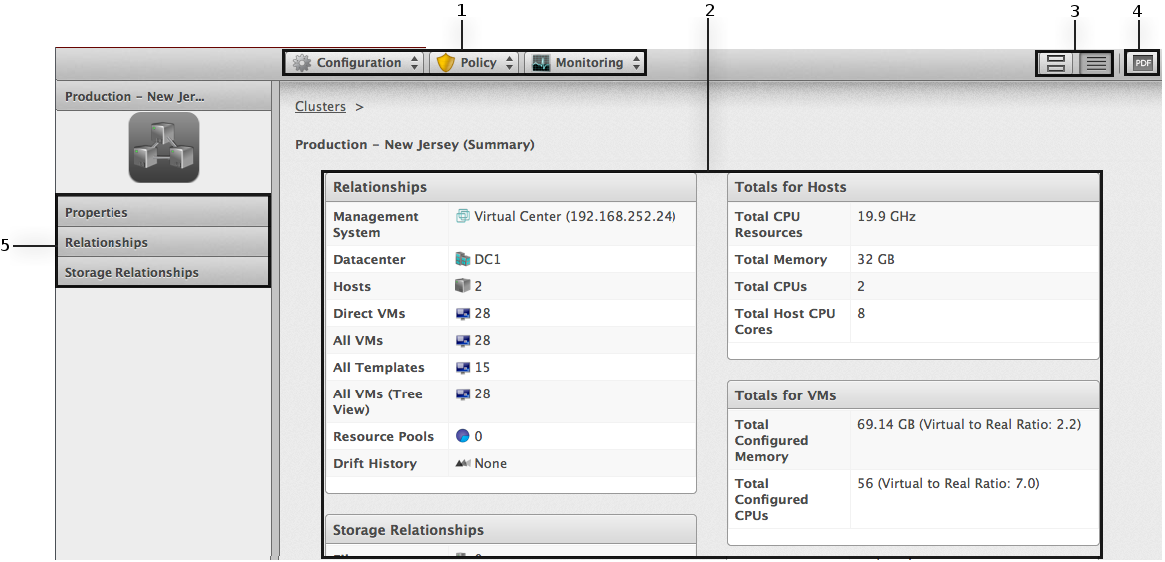1165x562 pixels.
Task: Expand the Relationships accordion in sidebar
Action: pyautogui.click(x=162, y=243)
